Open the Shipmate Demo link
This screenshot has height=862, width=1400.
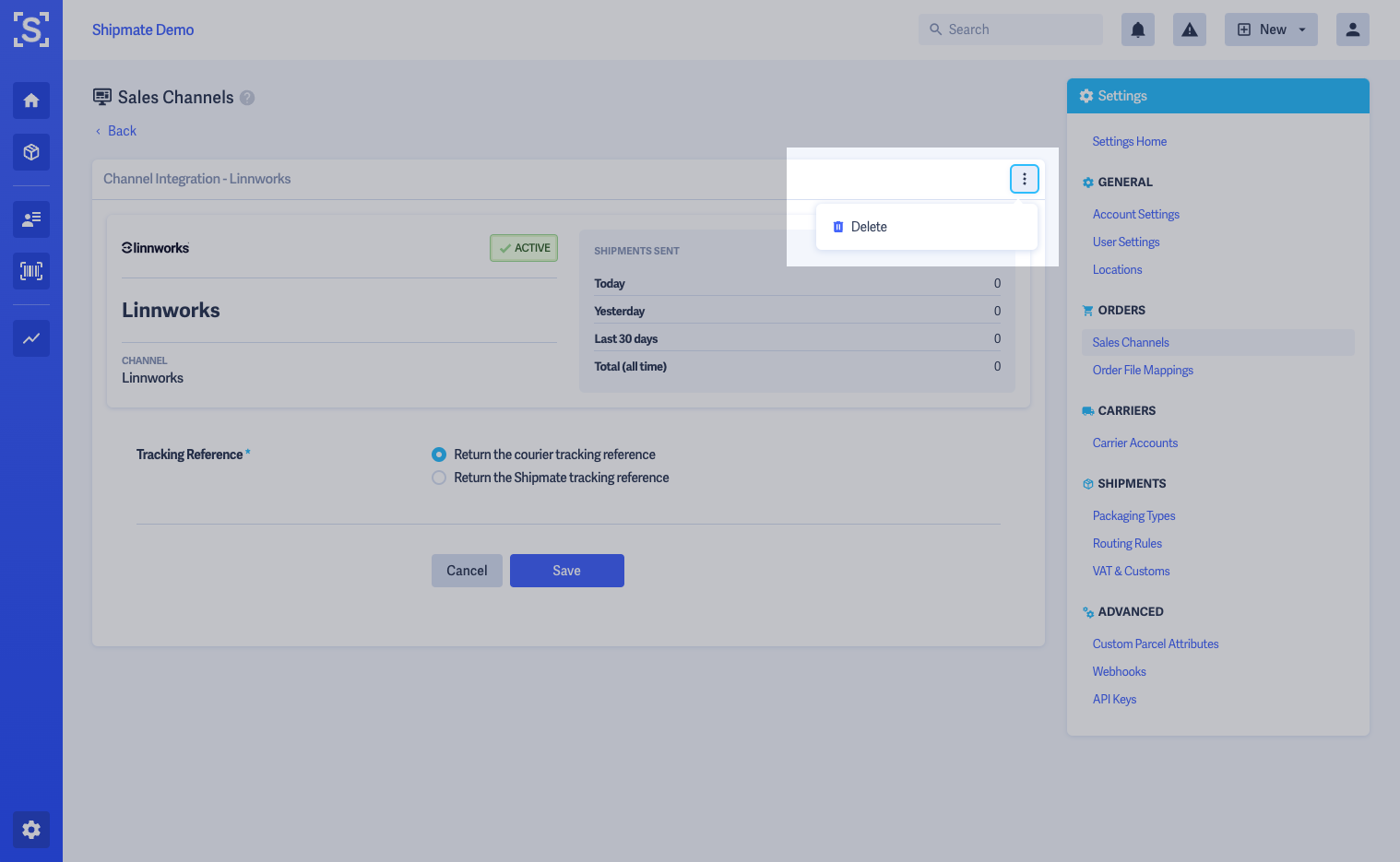[143, 30]
